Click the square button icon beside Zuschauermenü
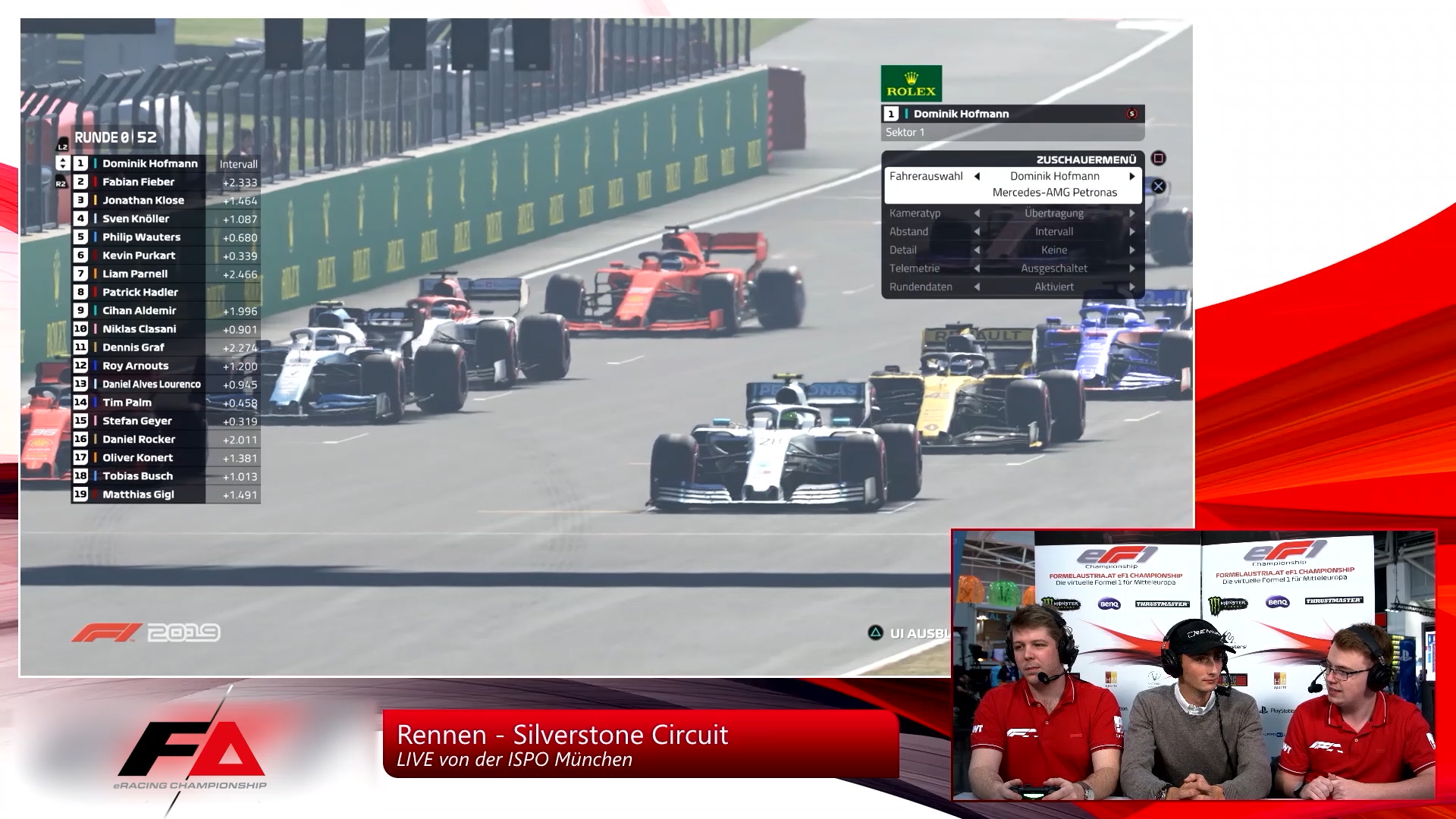This screenshot has width=1456, height=819. point(1158,158)
